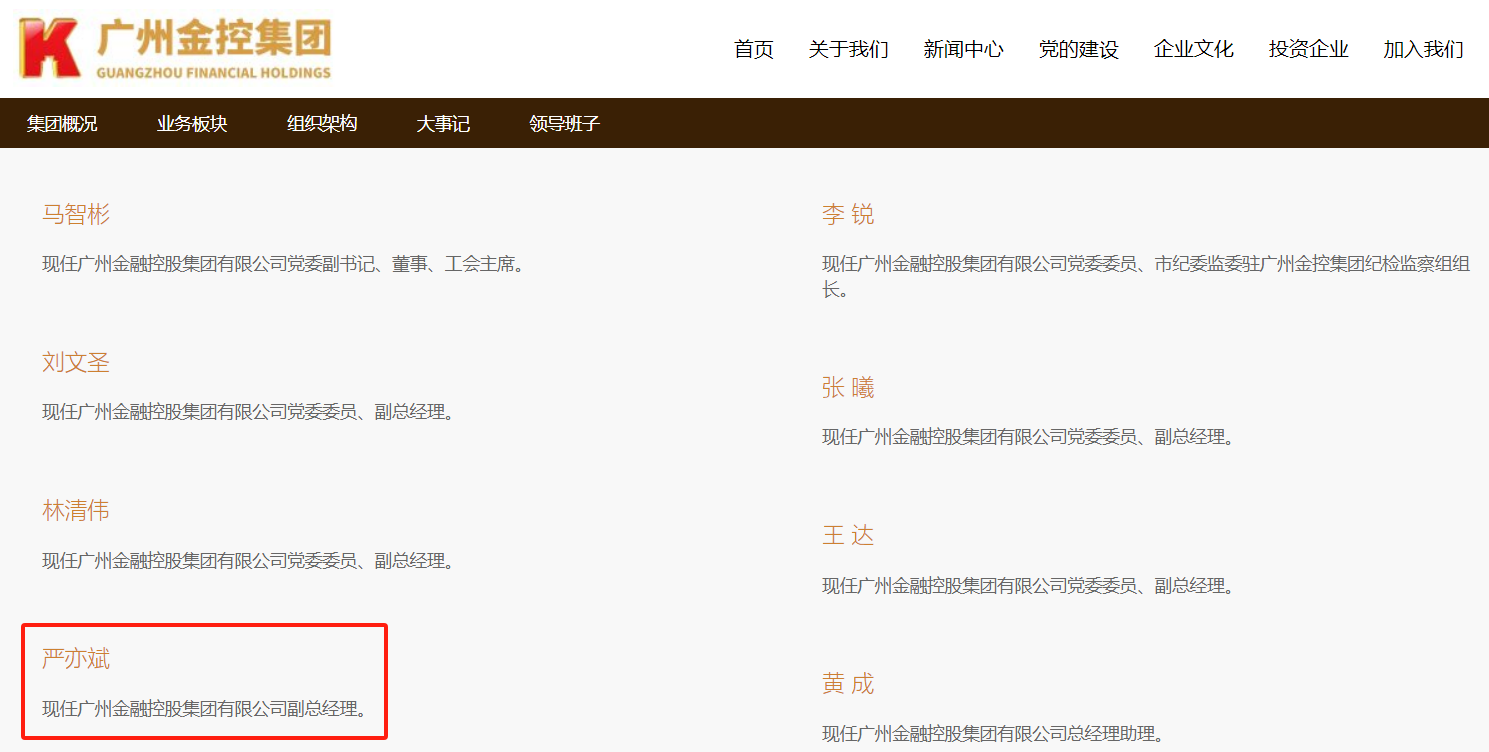1489x752 pixels.
Task: Select the 组织架构 sub-tab
Action: coord(322,124)
